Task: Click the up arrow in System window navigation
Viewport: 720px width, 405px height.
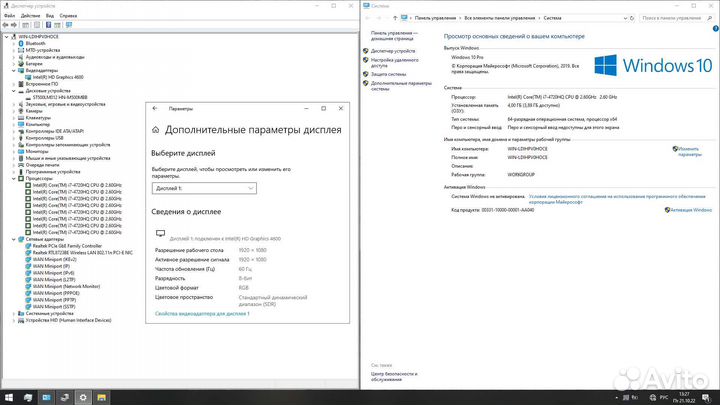Action: [395, 18]
